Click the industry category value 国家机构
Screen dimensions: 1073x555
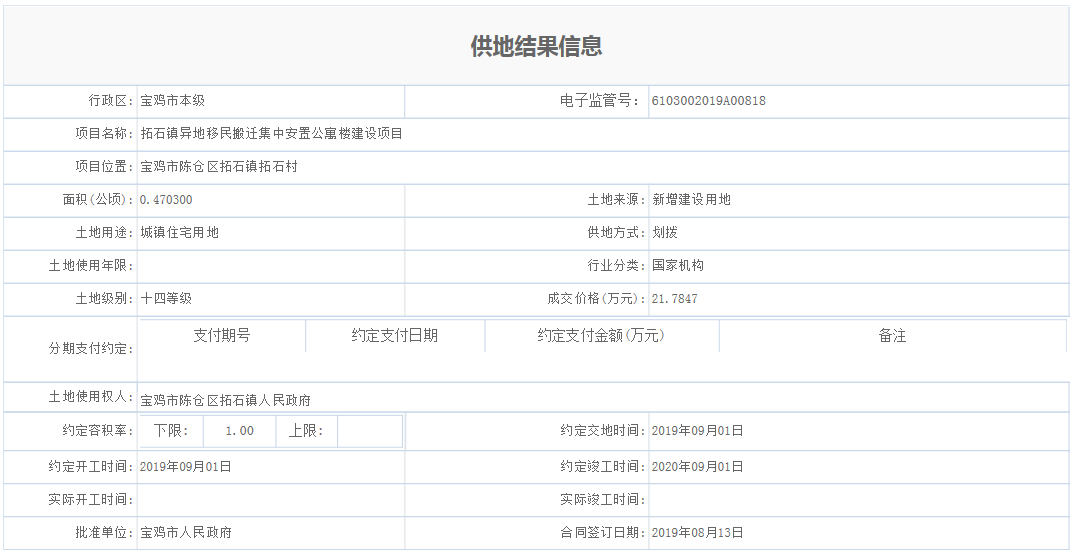[x=678, y=266]
